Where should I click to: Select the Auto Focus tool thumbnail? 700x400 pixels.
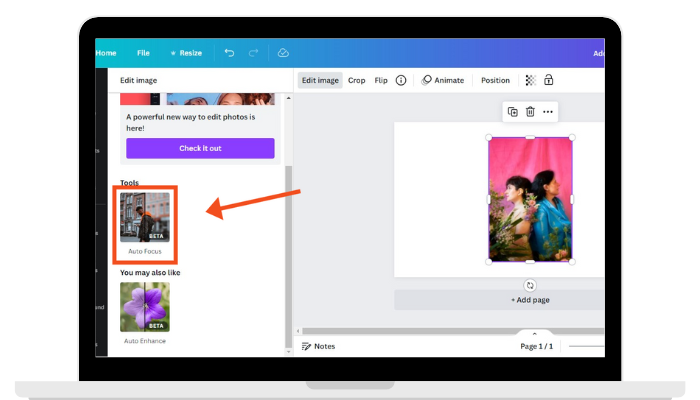(x=145, y=217)
